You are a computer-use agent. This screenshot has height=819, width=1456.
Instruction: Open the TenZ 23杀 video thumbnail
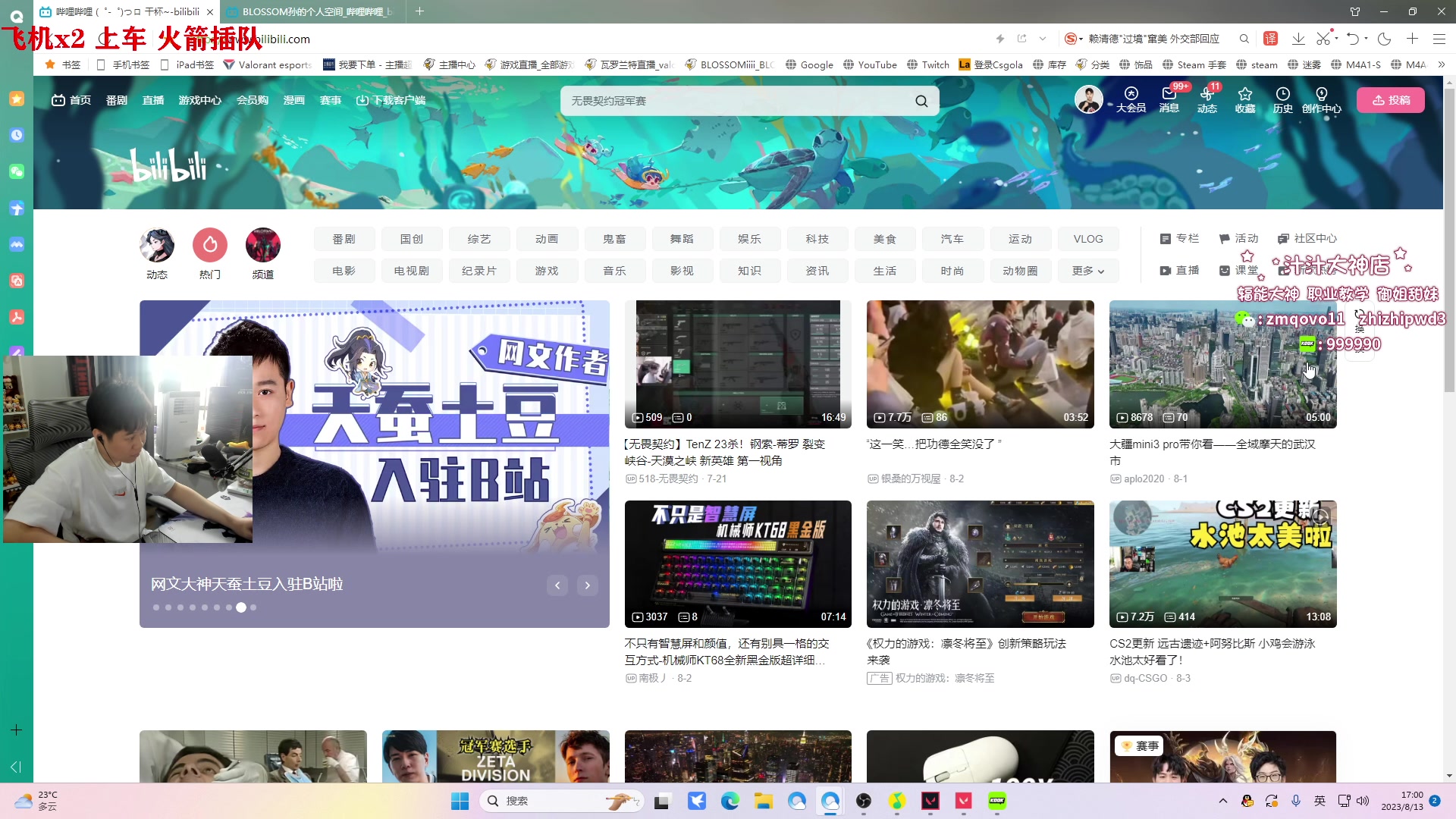pyautogui.click(x=738, y=364)
